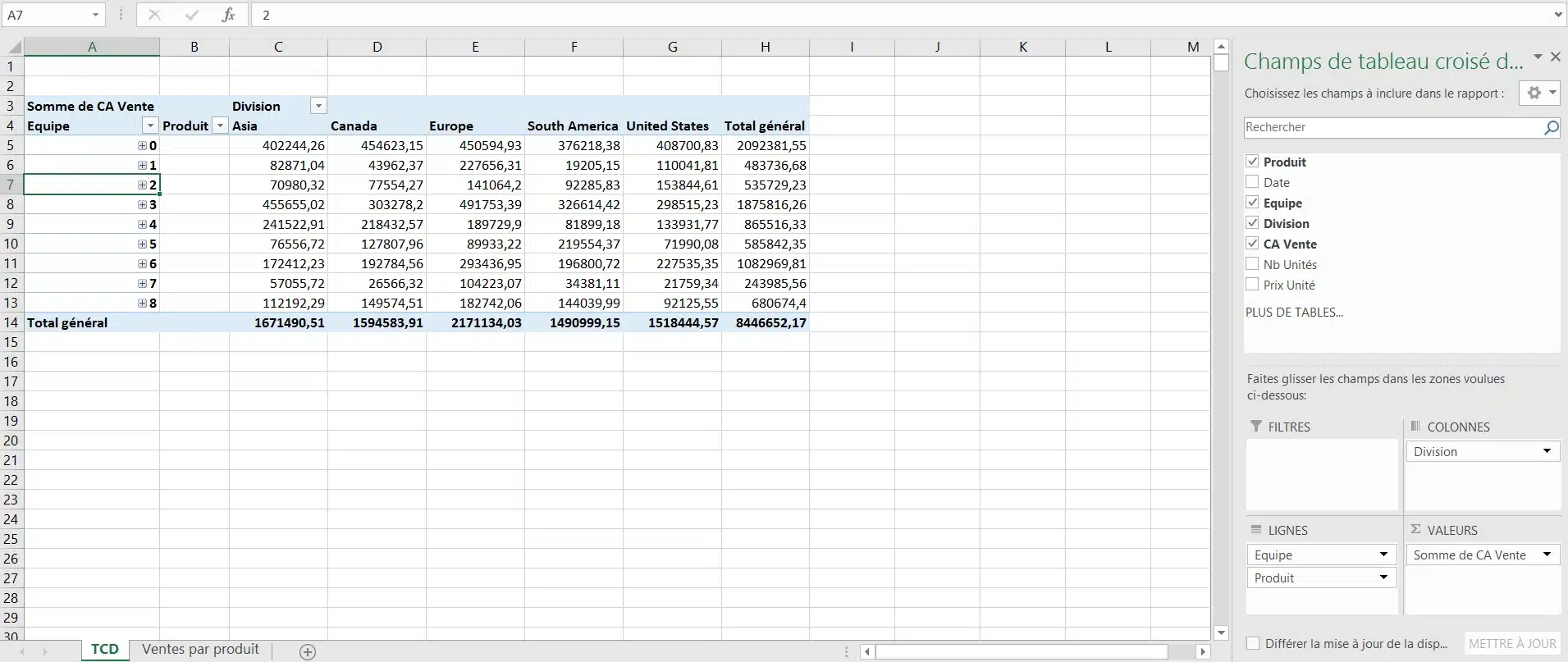The image size is (1568, 662).
Task: Select row 14 header
Action: pos(11,322)
